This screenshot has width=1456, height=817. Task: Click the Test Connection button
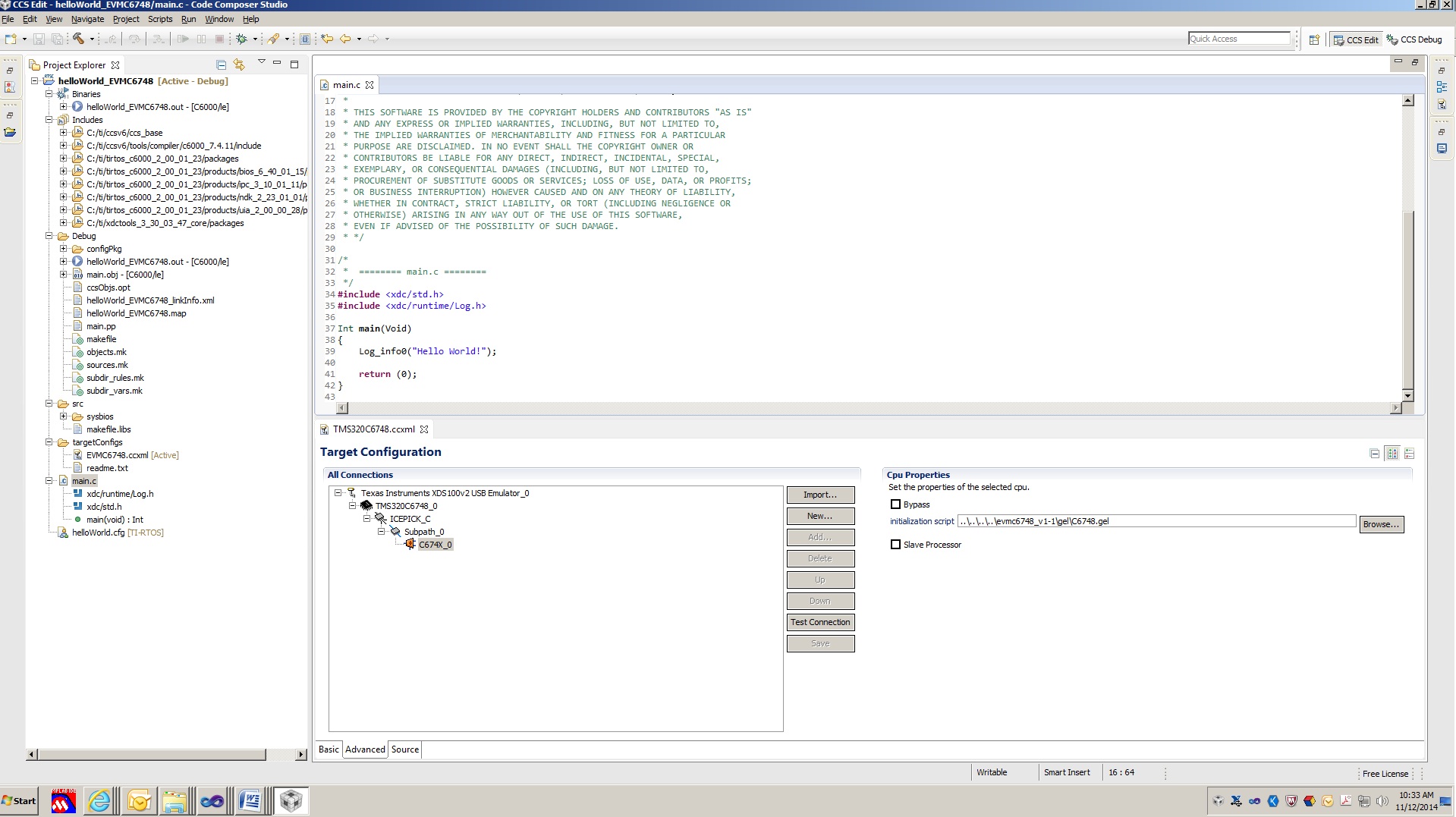coord(820,622)
